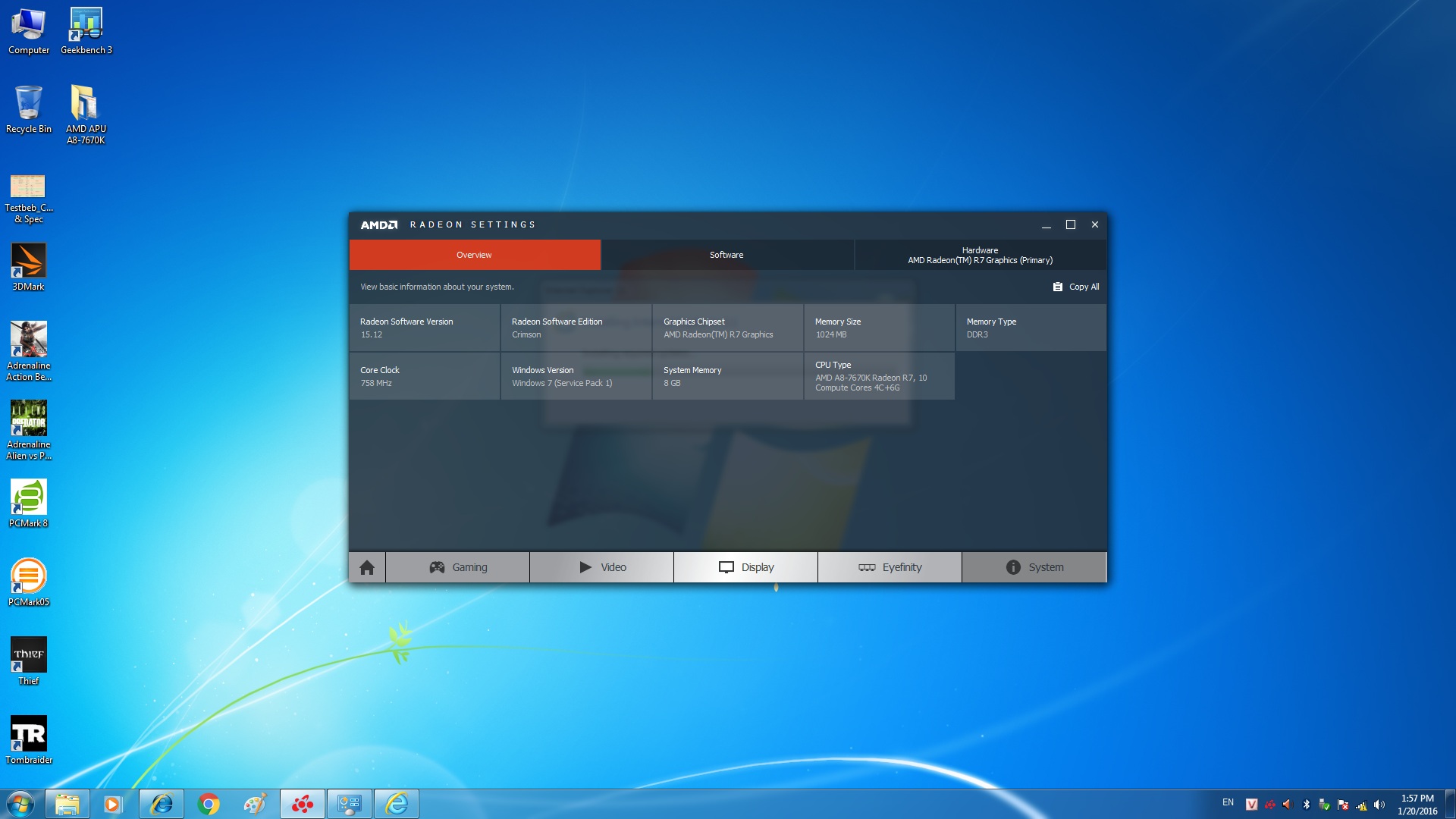
Task: Click the AMD logo in the title bar
Action: point(378,225)
